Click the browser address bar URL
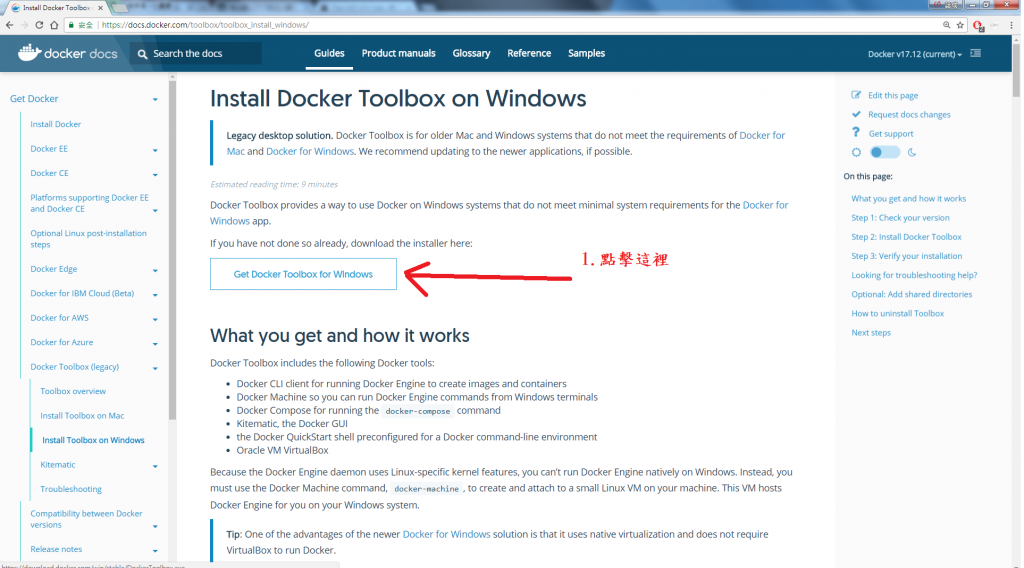Viewport: 1024px width, 568px height. pos(206,25)
